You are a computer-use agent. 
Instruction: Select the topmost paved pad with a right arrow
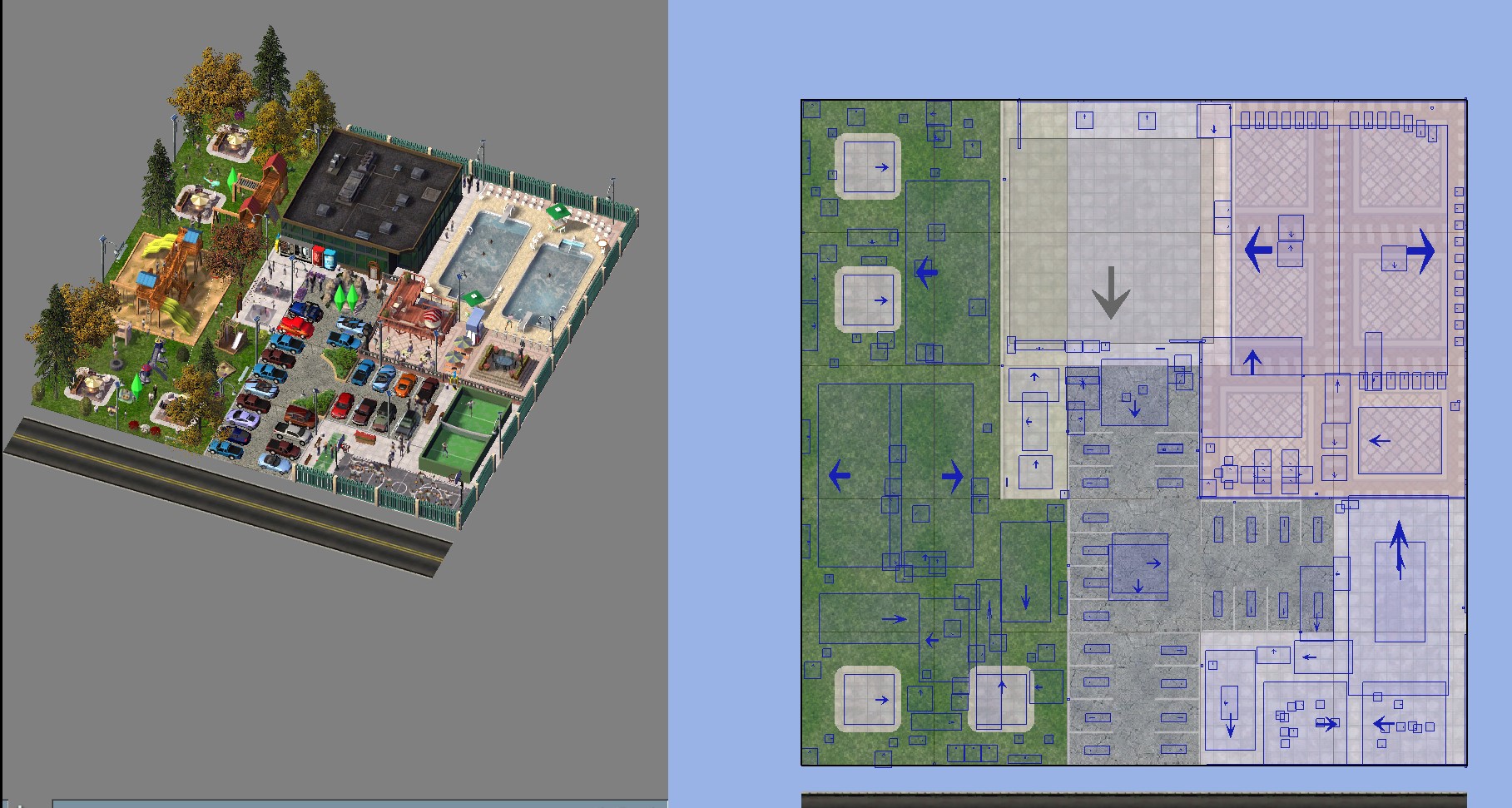point(868,166)
